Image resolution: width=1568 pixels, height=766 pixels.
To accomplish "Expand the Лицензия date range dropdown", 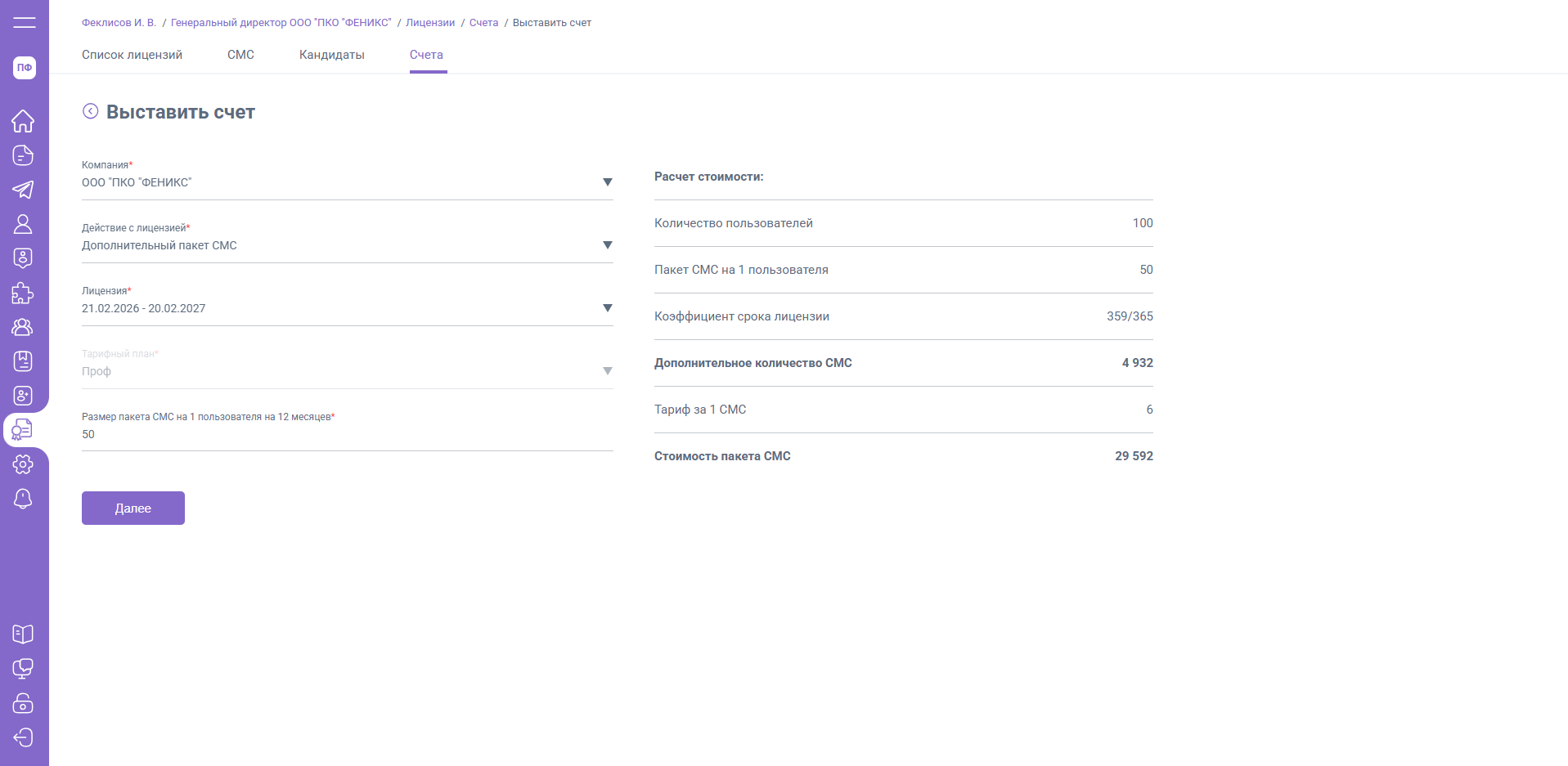I will (x=607, y=308).
